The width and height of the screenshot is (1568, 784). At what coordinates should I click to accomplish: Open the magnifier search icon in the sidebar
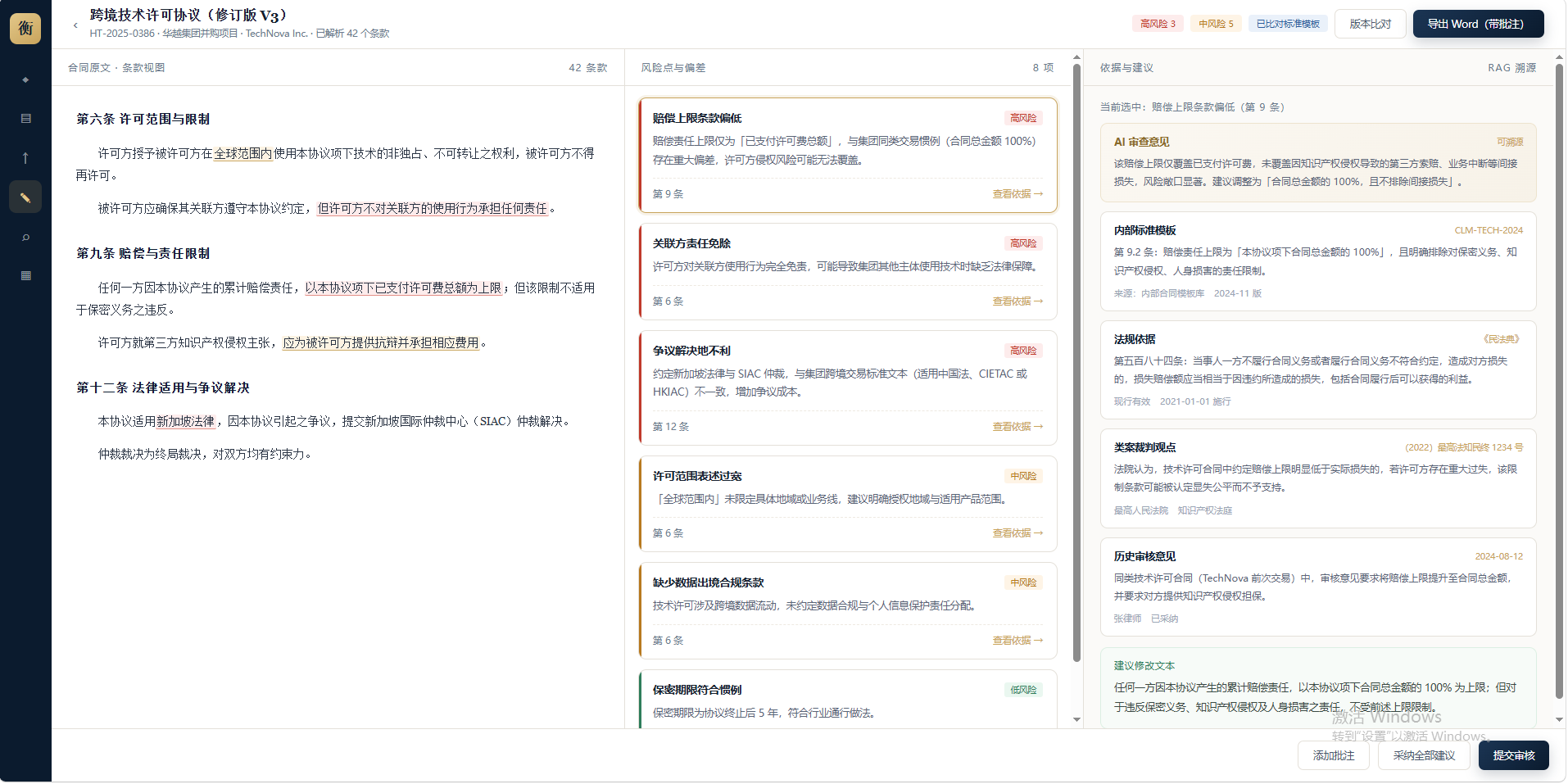point(25,237)
